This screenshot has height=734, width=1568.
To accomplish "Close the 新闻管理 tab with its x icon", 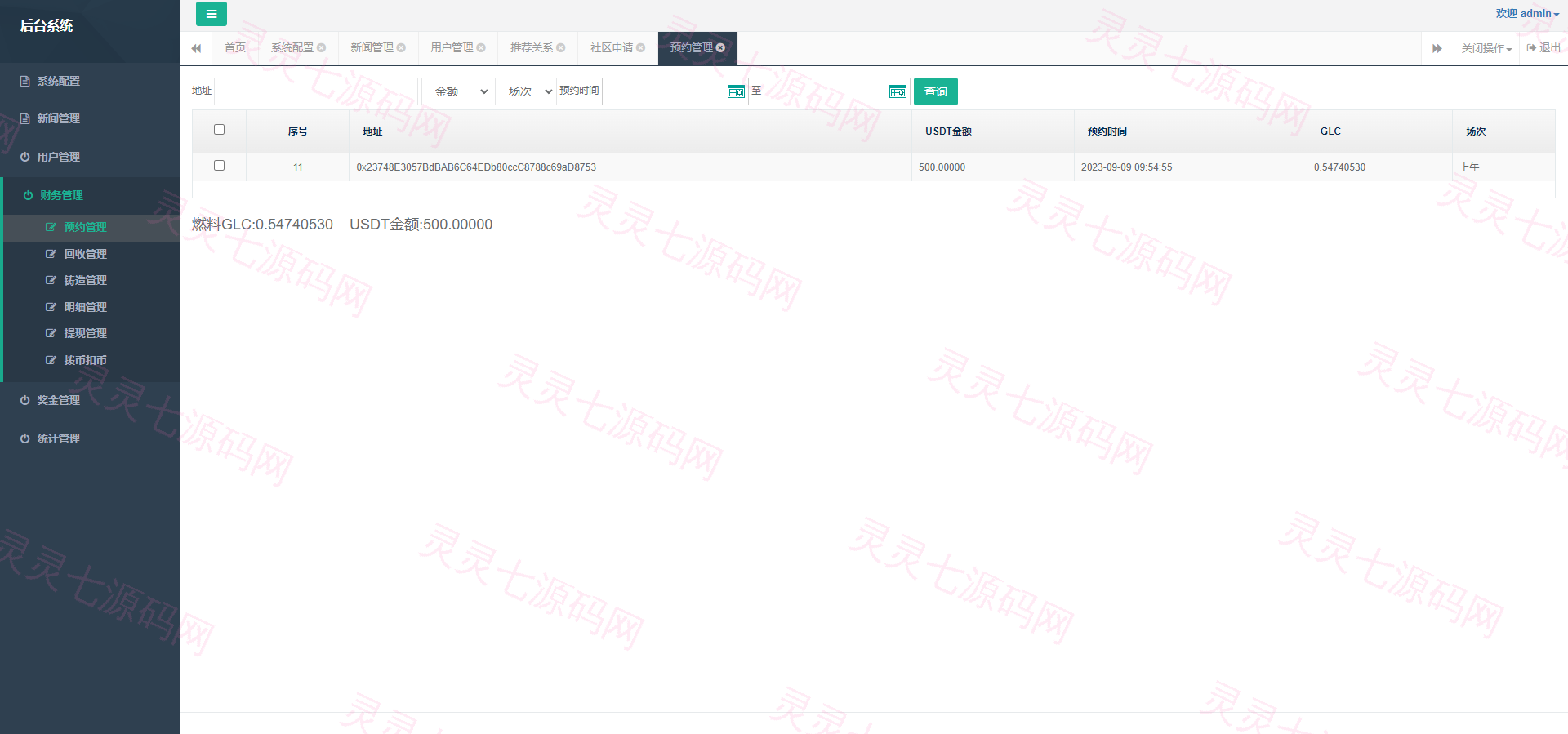I will [x=401, y=48].
